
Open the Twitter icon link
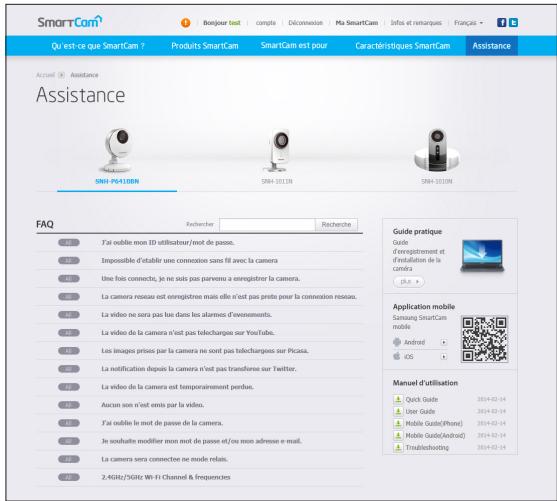tap(513, 23)
